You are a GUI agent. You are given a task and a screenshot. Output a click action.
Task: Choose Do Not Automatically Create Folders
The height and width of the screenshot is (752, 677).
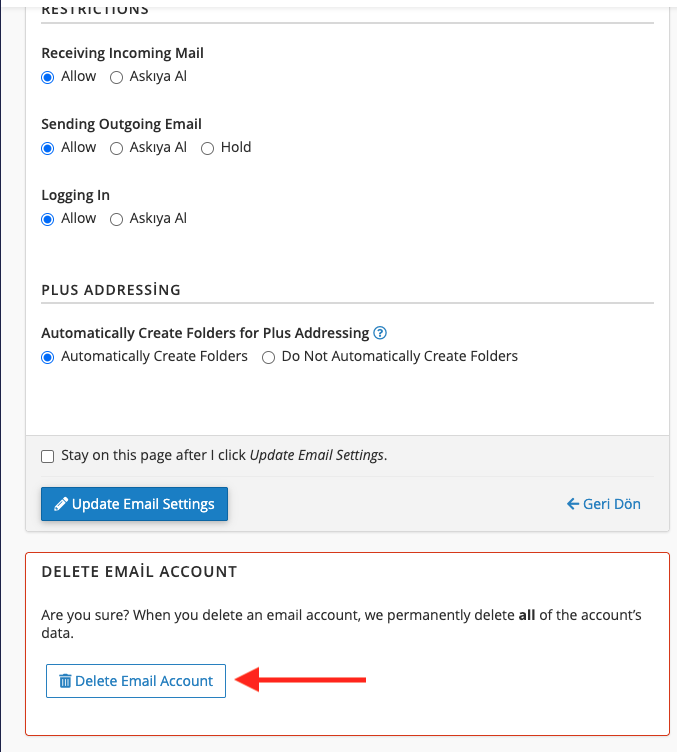(x=268, y=357)
